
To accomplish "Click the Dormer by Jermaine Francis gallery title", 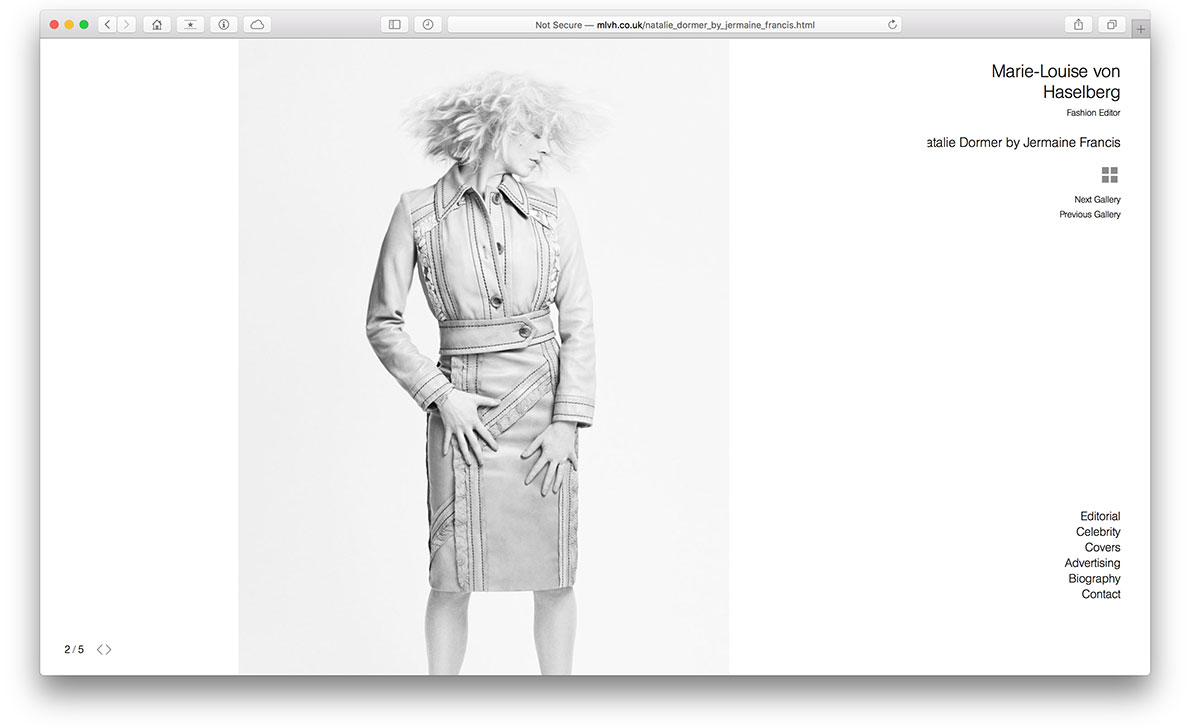I will 1024,143.
